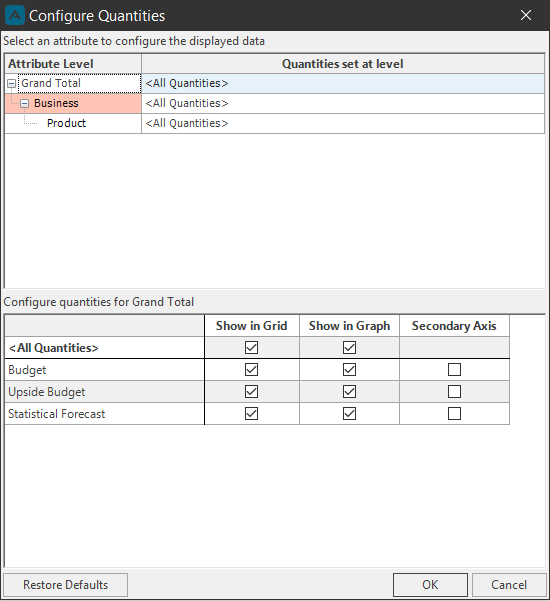Image resolution: width=550 pixels, height=601 pixels.
Task: Uncheck Show in Grid for Statistical Forecast
Action: (251, 414)
